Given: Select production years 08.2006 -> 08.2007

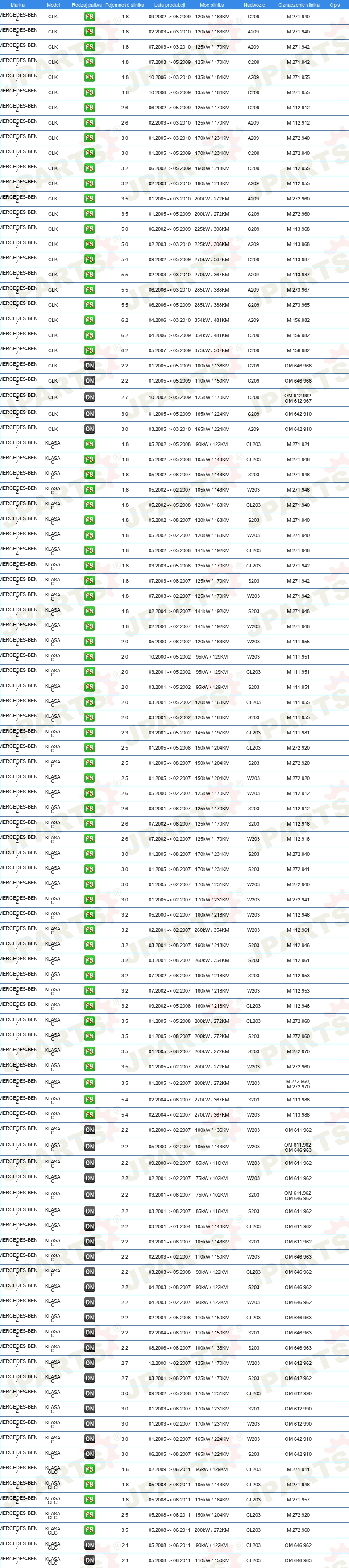Looking at the screenshot, I should [170, 1348].
